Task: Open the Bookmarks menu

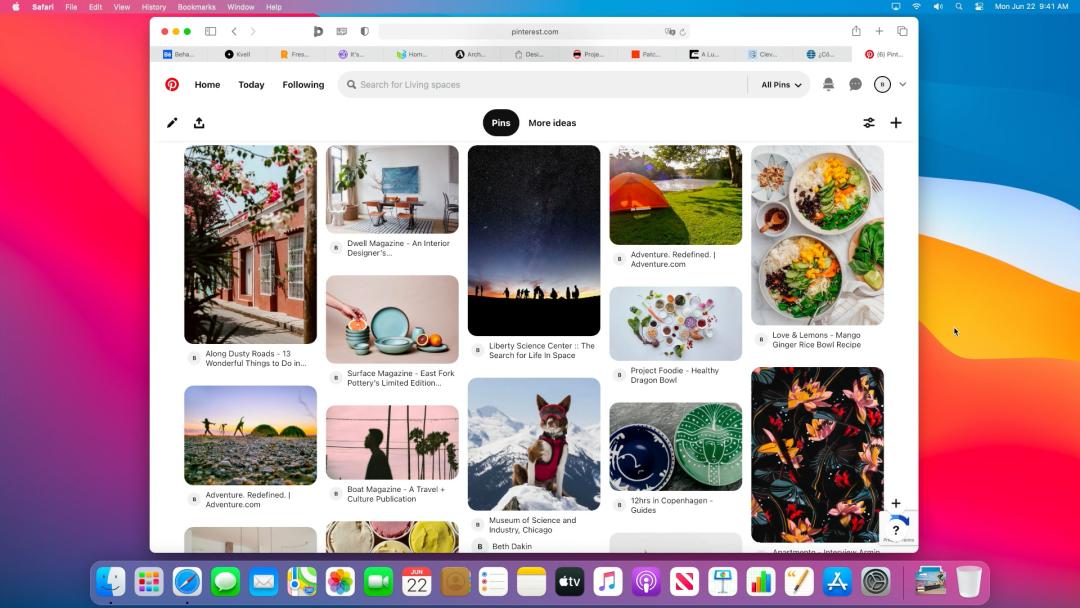Action: (x=196, y=7)
